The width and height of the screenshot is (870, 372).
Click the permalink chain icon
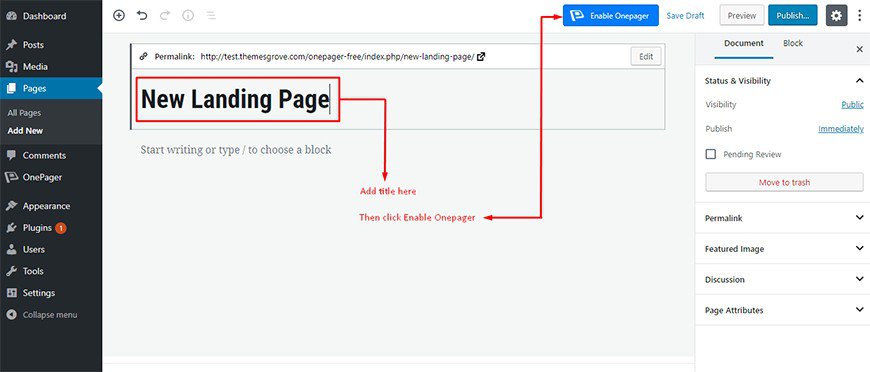pos(144,56)
